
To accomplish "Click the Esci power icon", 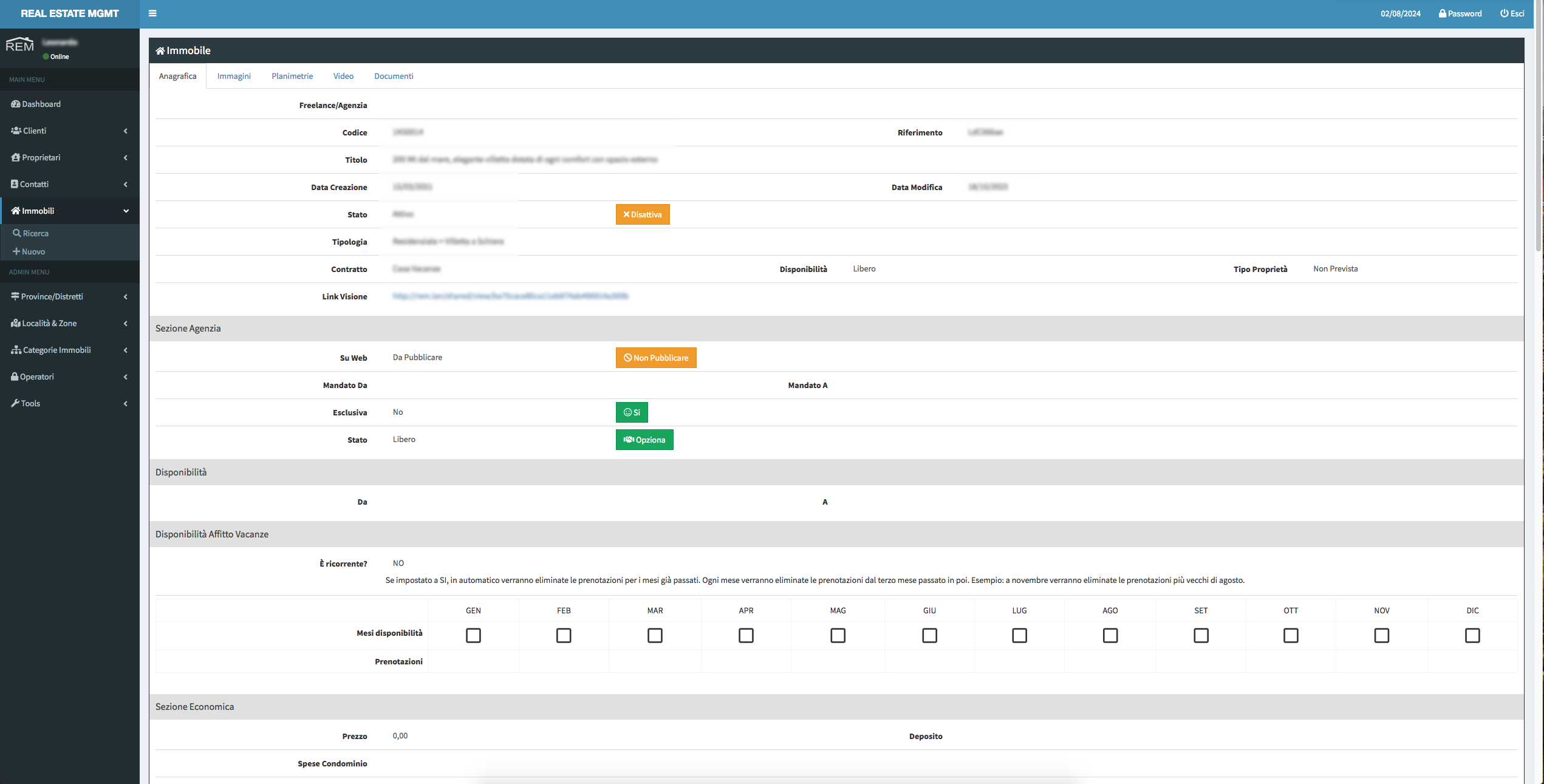I will [1504, 13].
